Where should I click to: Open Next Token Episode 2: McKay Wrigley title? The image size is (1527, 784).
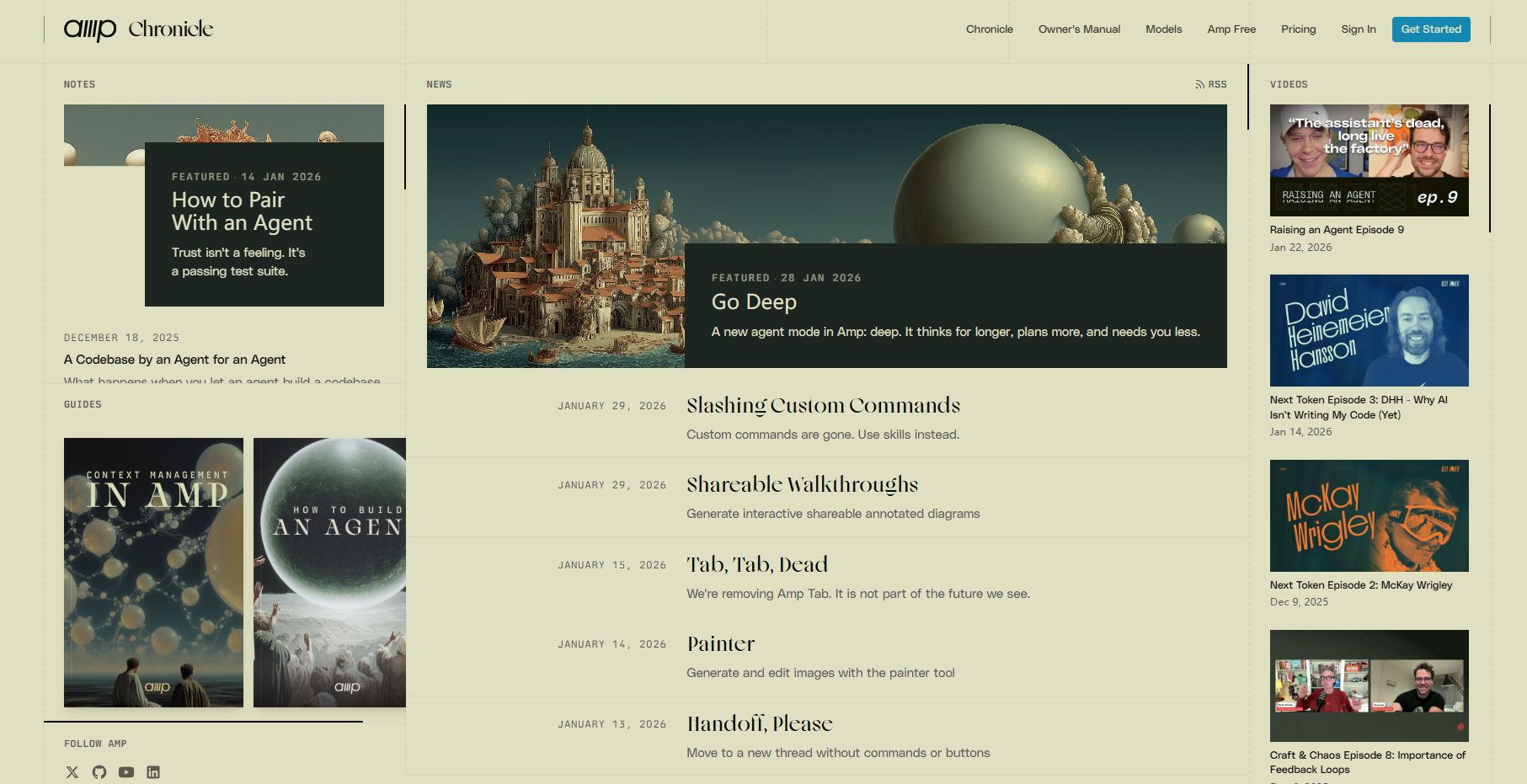pyautogui.click(x=1361, y=585)
